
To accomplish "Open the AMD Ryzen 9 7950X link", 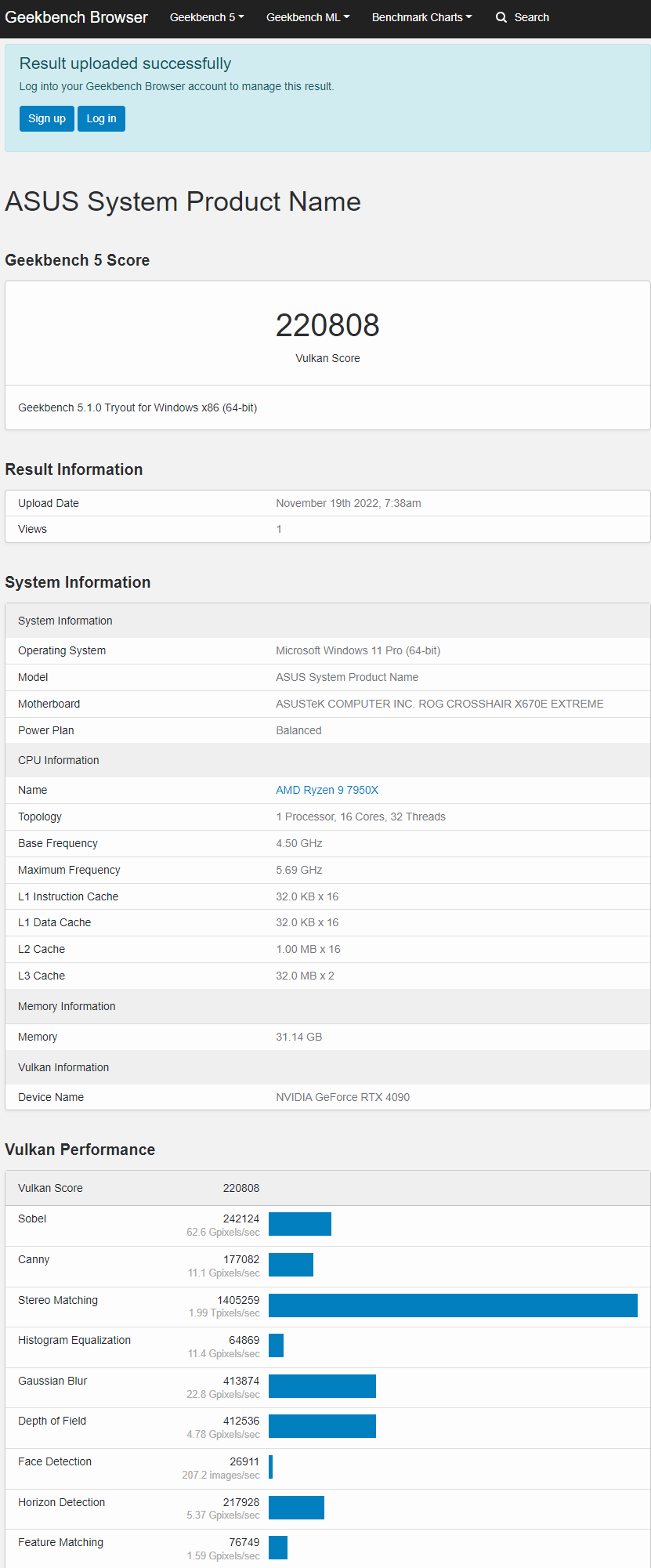I will [327, 790].
